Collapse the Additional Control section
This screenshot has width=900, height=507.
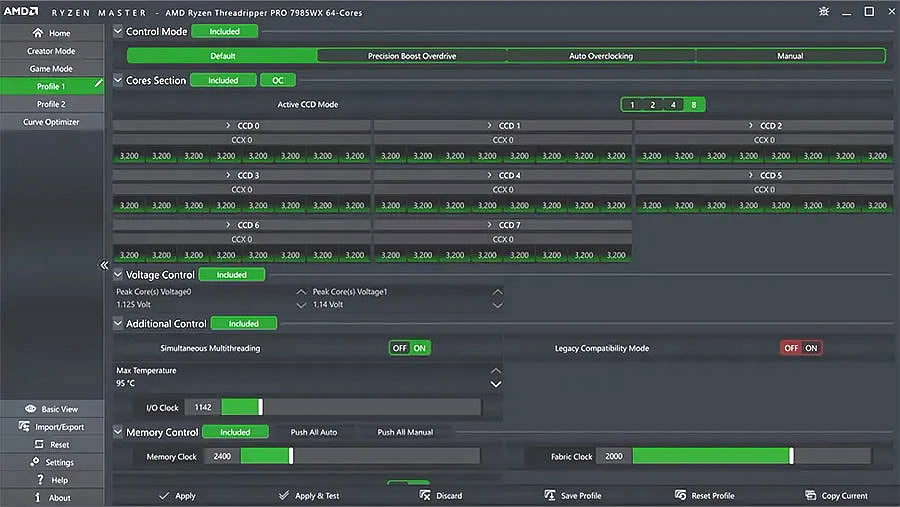(x=118, y=323)
